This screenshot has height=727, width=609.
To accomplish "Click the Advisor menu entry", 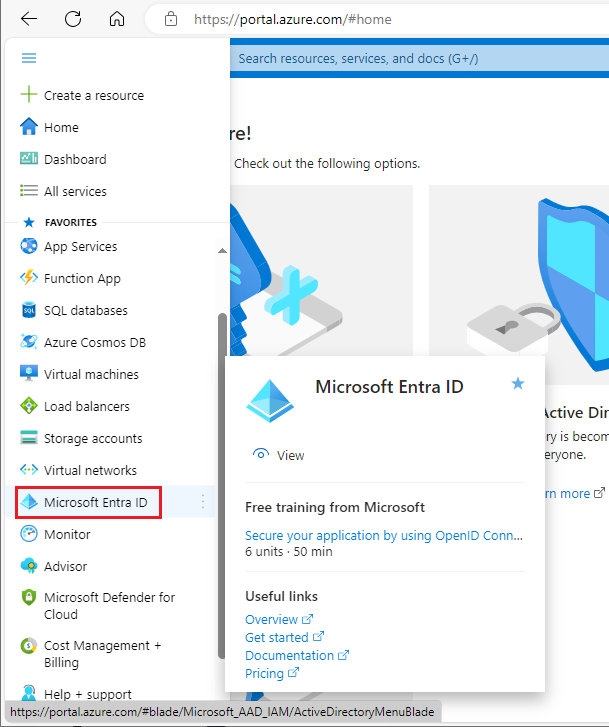I will tap(65, 567).
